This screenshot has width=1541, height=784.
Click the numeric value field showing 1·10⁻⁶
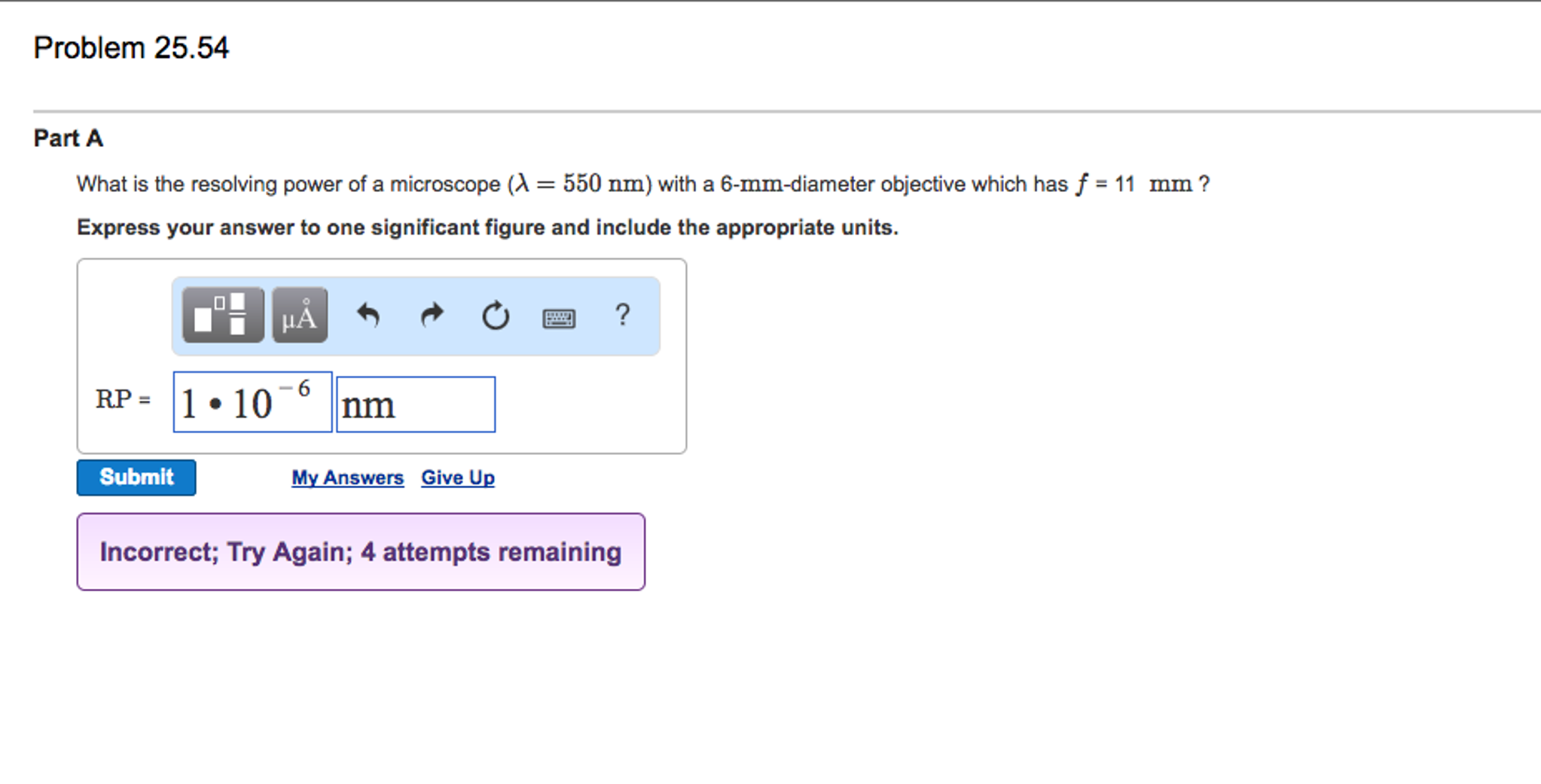[252, 403]
